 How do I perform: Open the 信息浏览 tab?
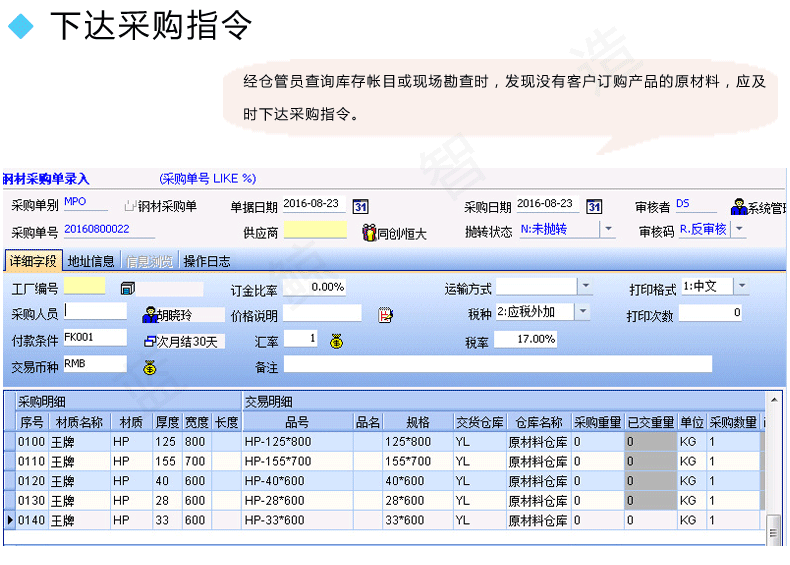pyautogui.click(x=149, y=261)
